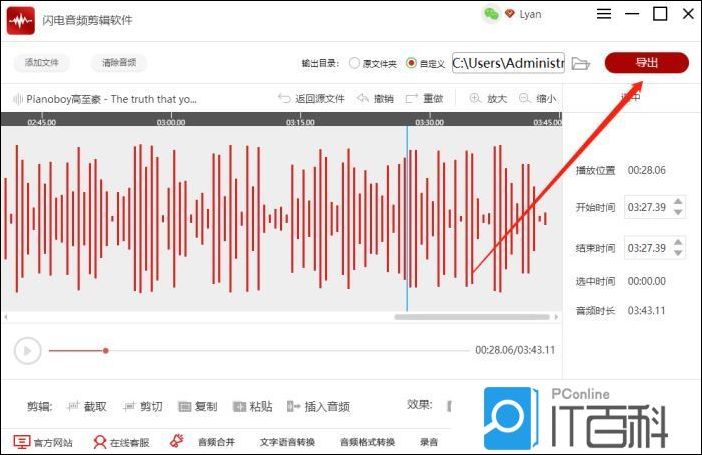
Task: Click the 00:28.06/03:43.11 time display
Action: 515,350
